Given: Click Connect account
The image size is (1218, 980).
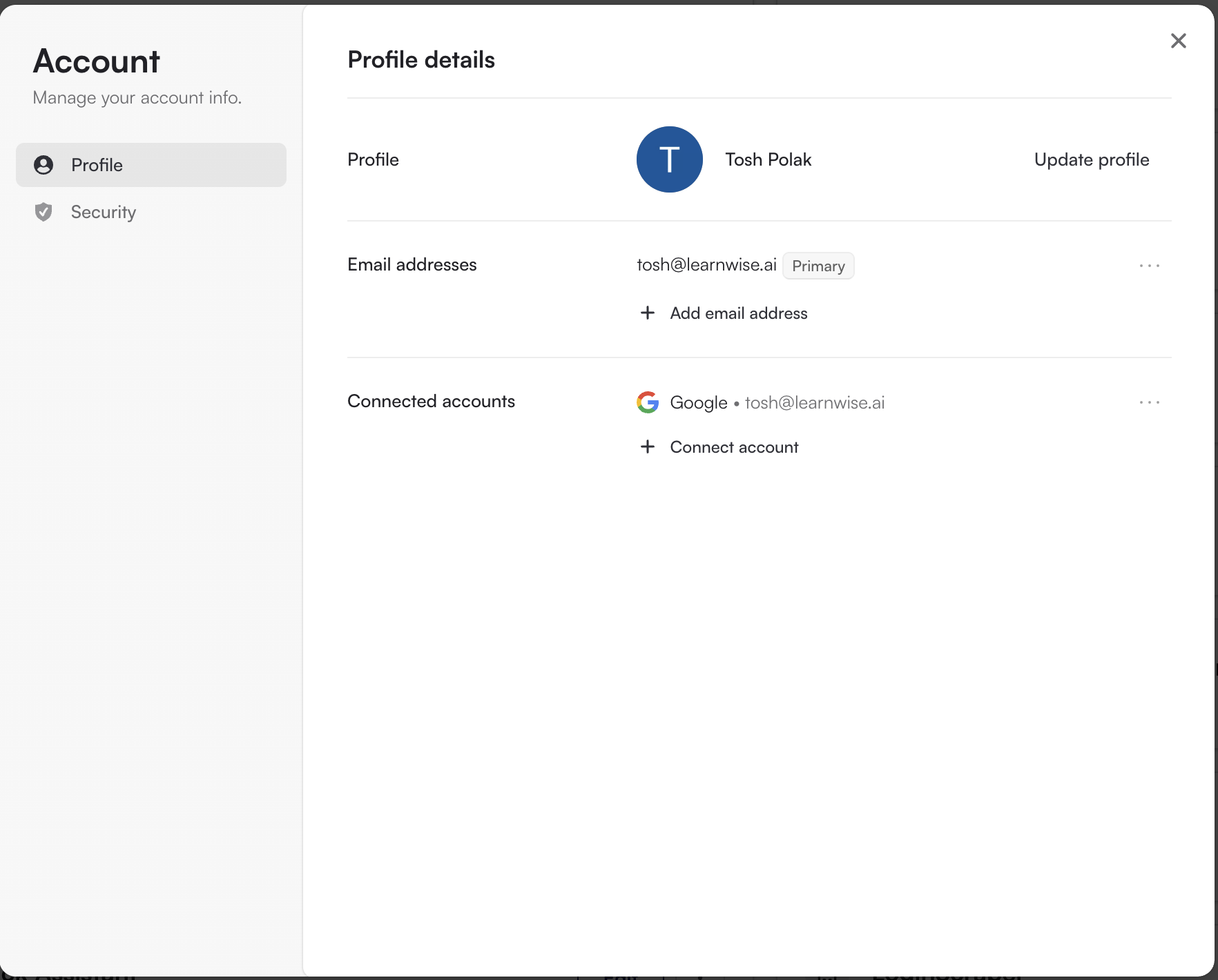Looking at the screenshot, I should pos(734,447).
